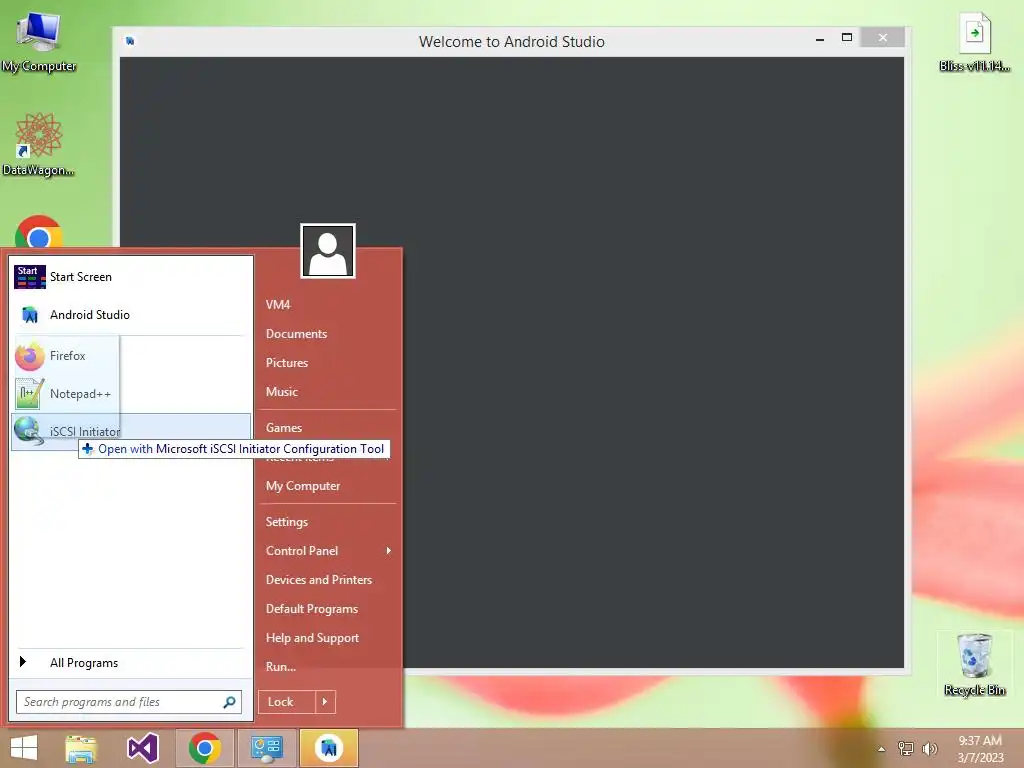Open Visual Studio from taskbar

pyautogui.click(x=142, y=748)
